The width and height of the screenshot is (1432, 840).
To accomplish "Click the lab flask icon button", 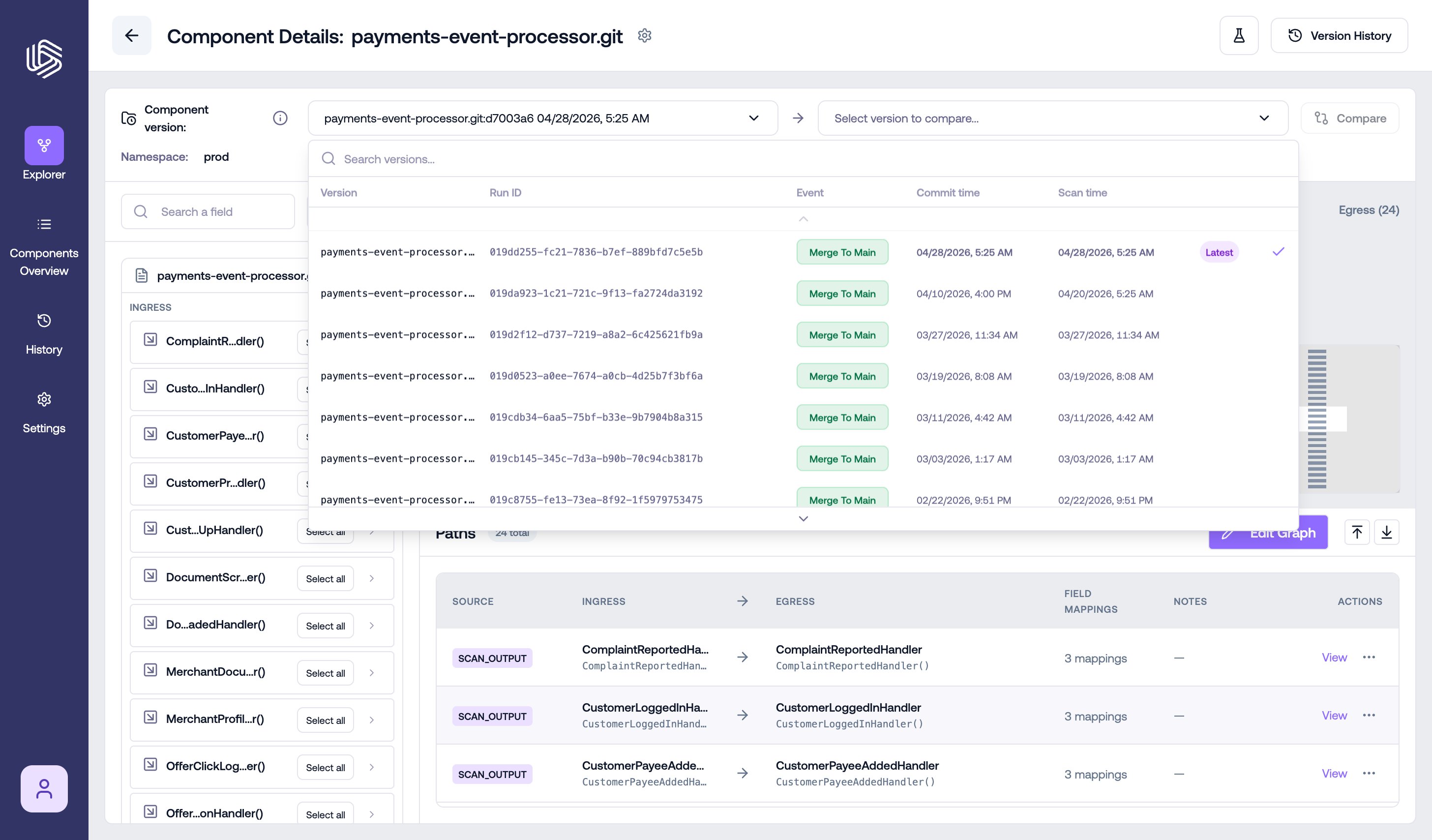I will pyautogui.click(x=1239, y=36).
